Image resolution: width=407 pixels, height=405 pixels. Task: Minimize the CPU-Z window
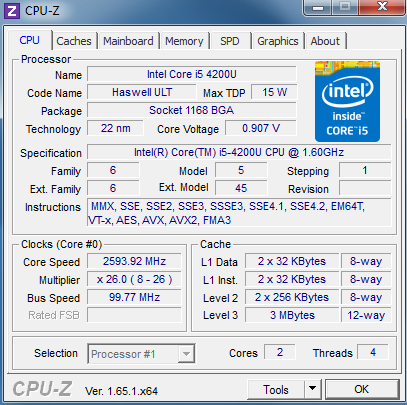319,7
